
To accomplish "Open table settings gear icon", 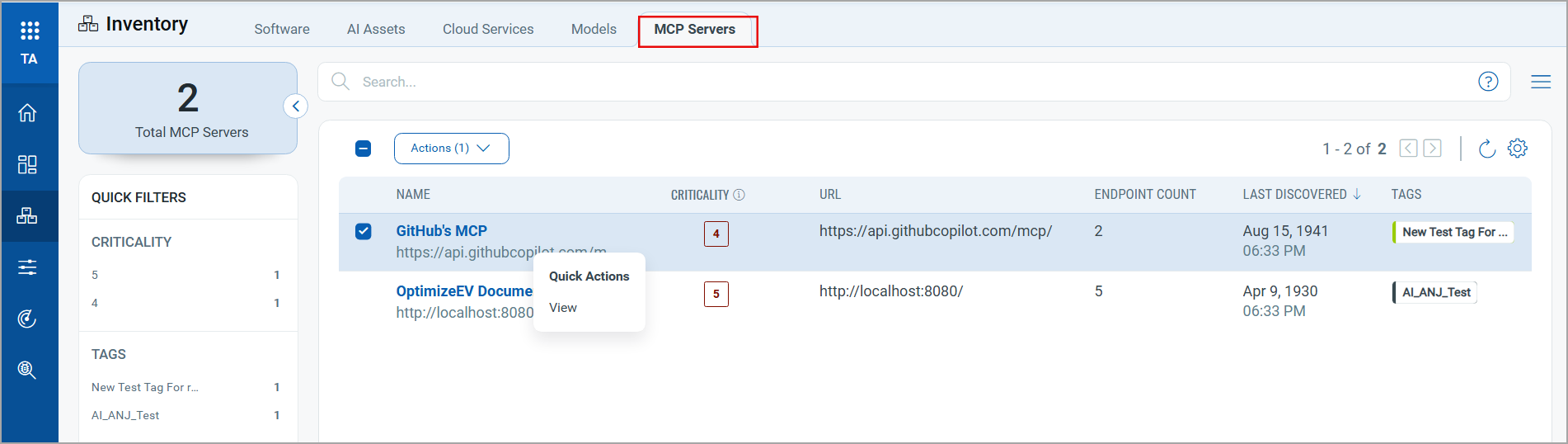I will pos(1518,149).
